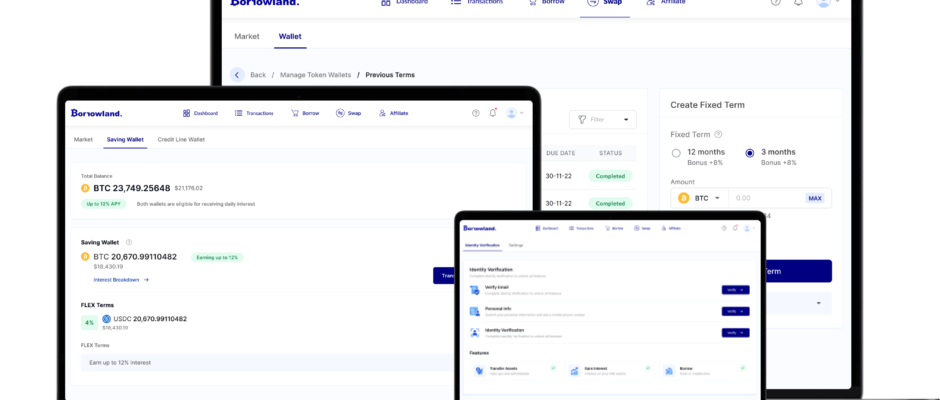Open notifications bell on small front tablet

pyautogui.click(x=735, y=228)
